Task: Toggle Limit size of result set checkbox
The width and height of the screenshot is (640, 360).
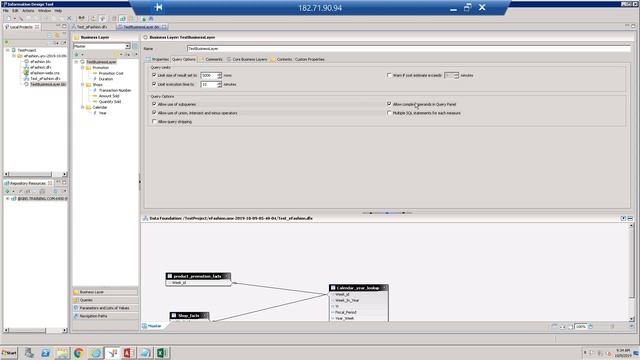Action: click(154, 76)
